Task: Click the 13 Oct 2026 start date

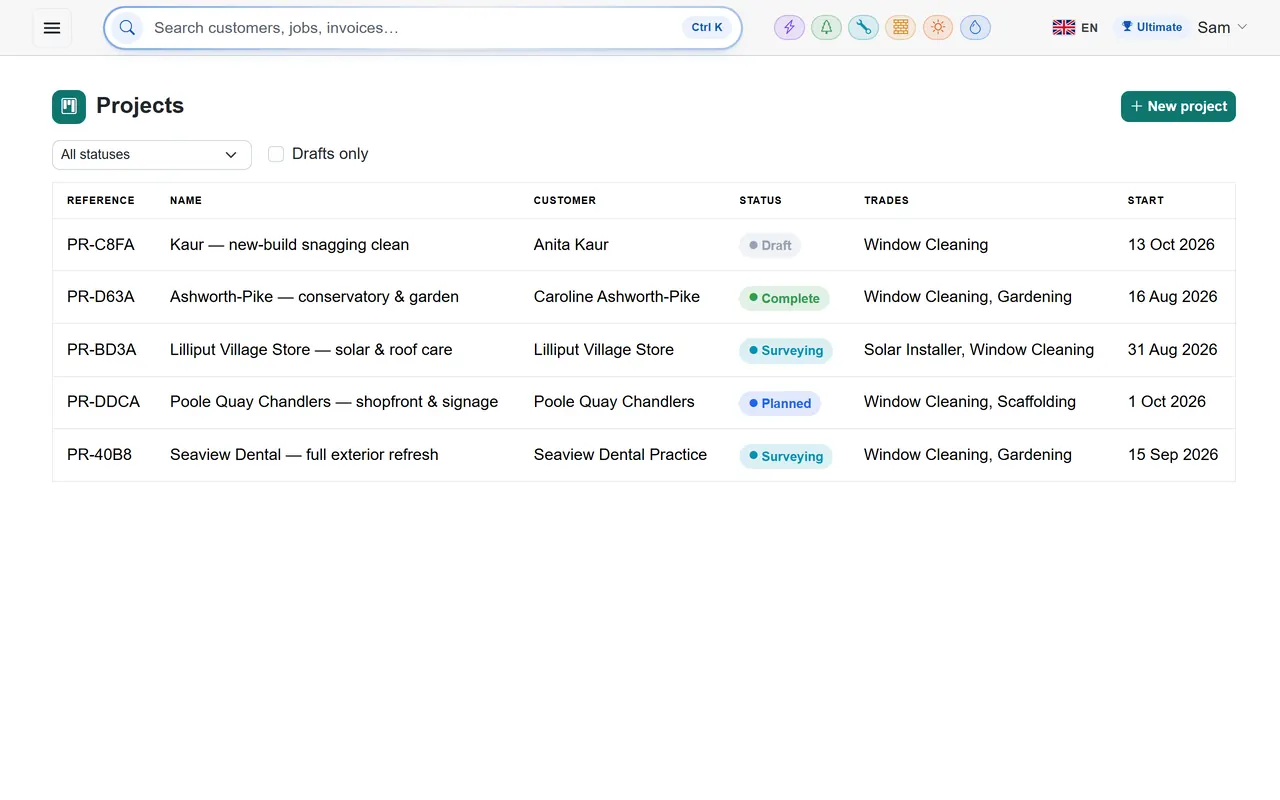Action: pyautogui.click(x=1171, y=245)
